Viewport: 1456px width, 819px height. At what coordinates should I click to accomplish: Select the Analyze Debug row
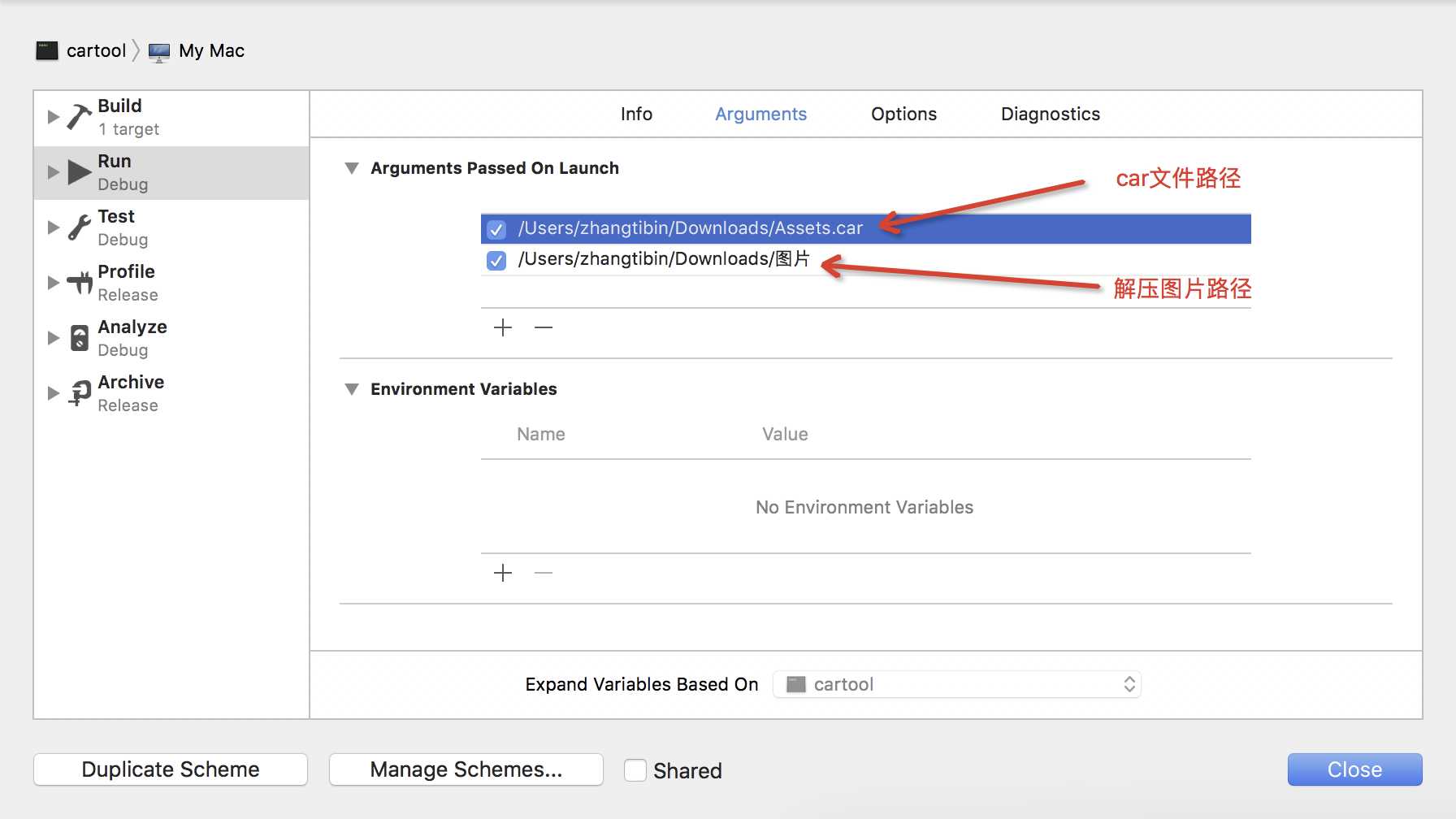pyautogui.click(x=171, y=338)
